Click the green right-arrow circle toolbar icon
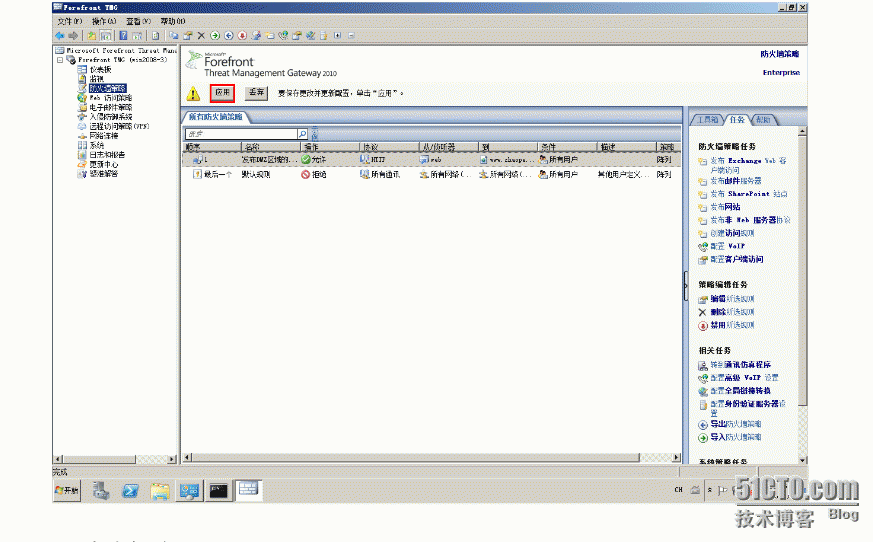Screen dimensions: 873x542 pyautogui.click(x=215, y=36)
